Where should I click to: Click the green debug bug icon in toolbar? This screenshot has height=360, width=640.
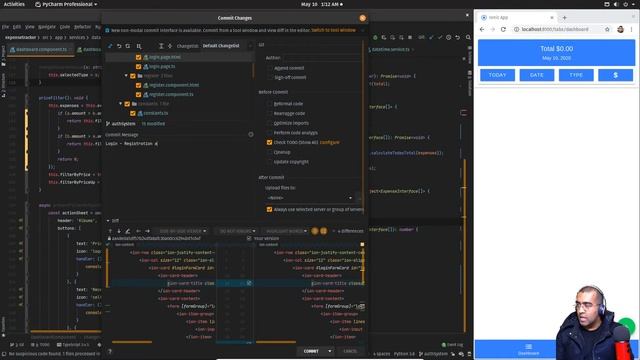pos(375,38)
